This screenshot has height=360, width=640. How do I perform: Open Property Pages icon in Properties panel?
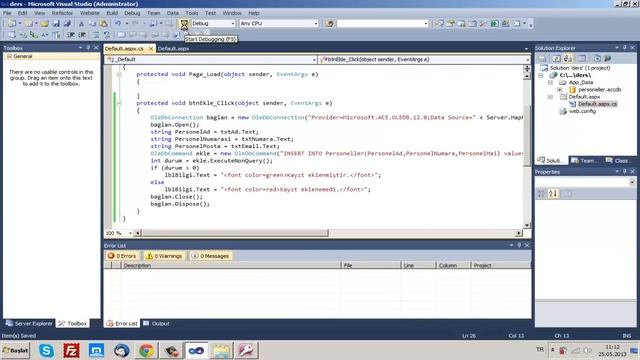pyautogui.click(x=567, y=193)
